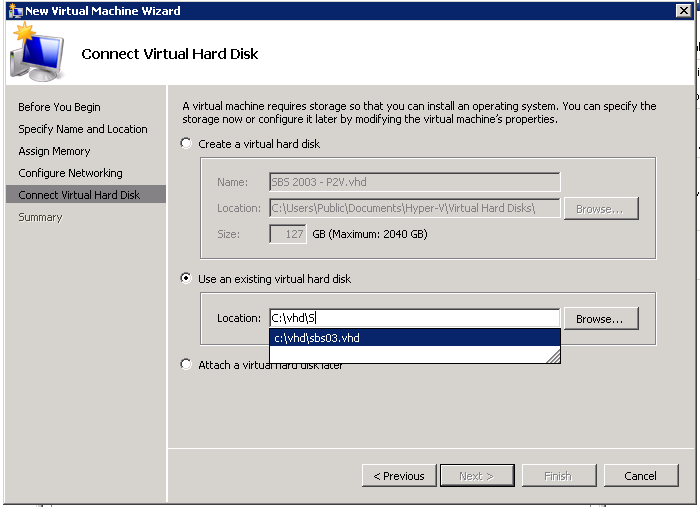
Task: Jump to Assign Memory step
Action: pos(54,151)
